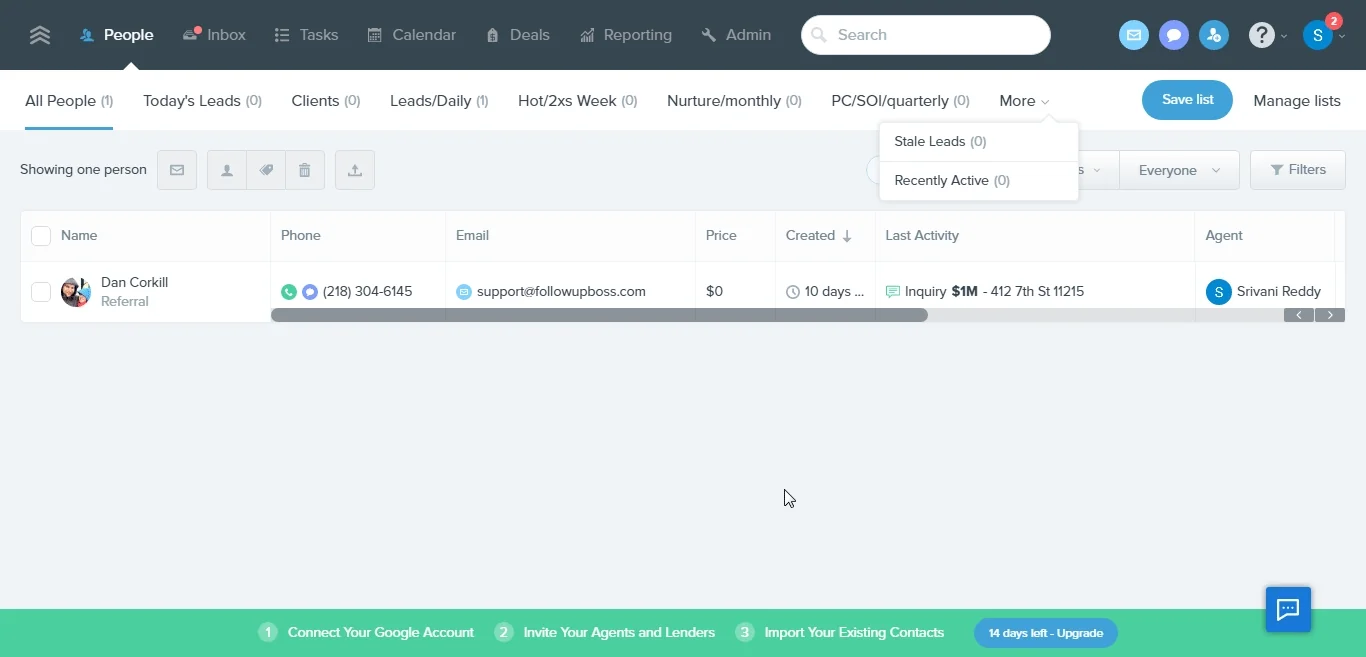
Task: Click the export upload toolbar icon
Action: pos(355,170)
